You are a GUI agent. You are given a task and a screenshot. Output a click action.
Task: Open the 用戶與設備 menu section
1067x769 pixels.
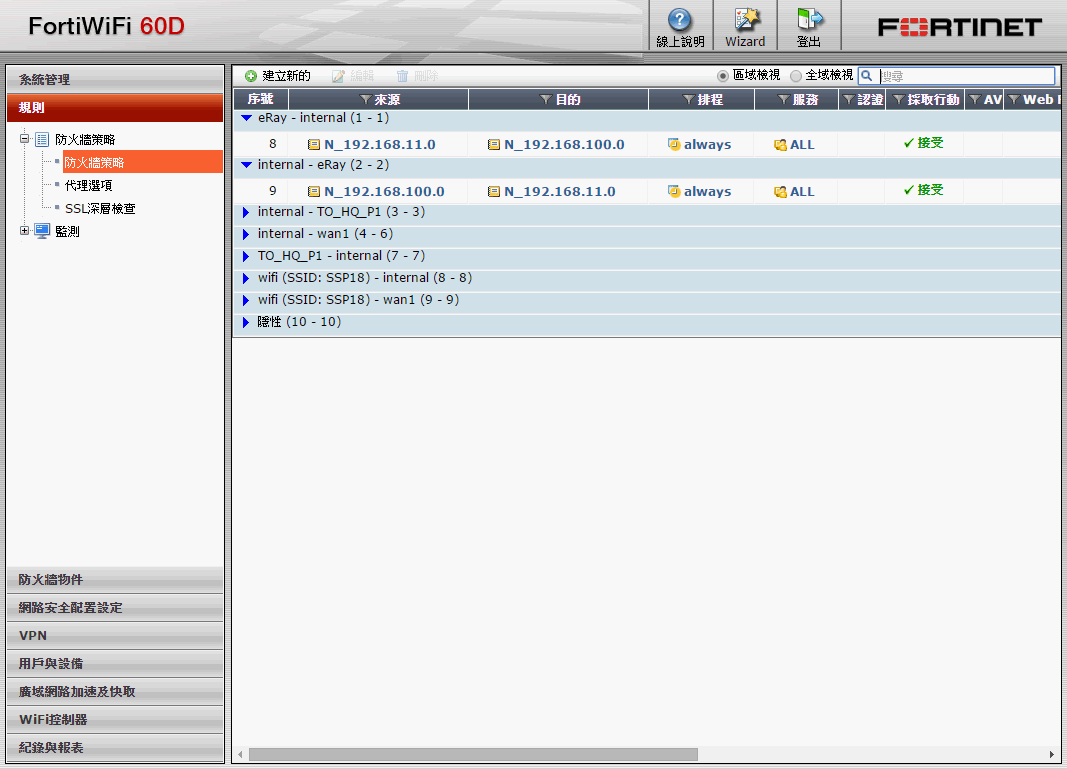click(115, 664)
